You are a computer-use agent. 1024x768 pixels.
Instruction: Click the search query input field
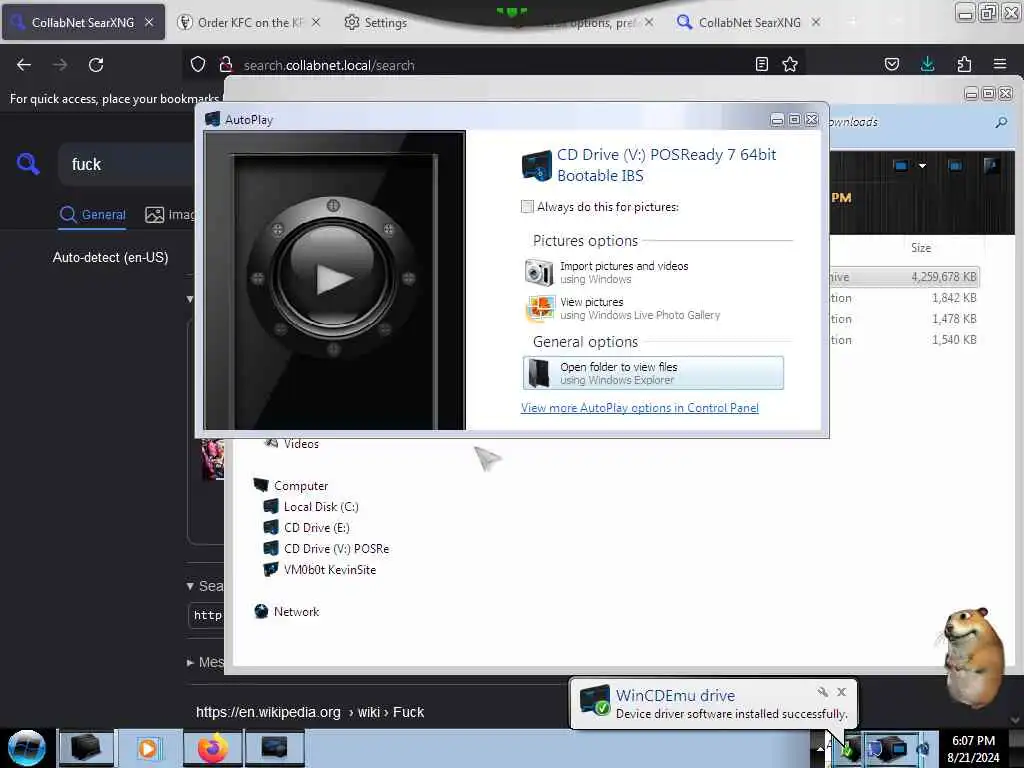coord(127,164)
